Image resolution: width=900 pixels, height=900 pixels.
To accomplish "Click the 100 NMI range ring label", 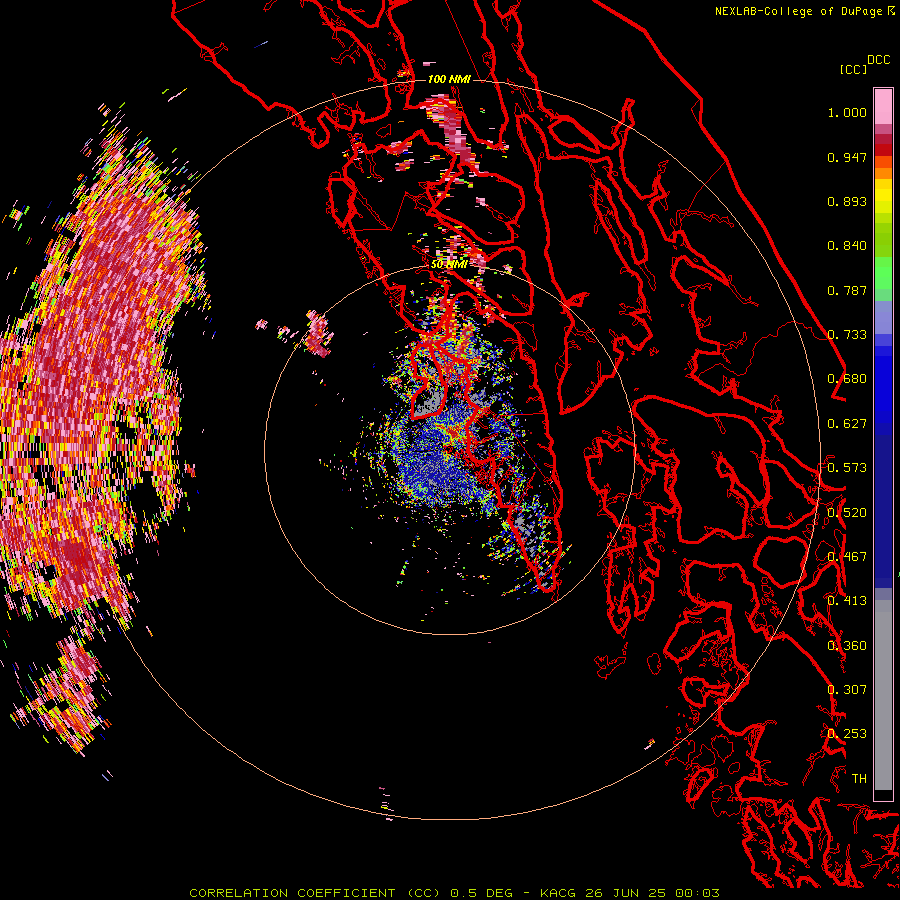I will [449, 79].
